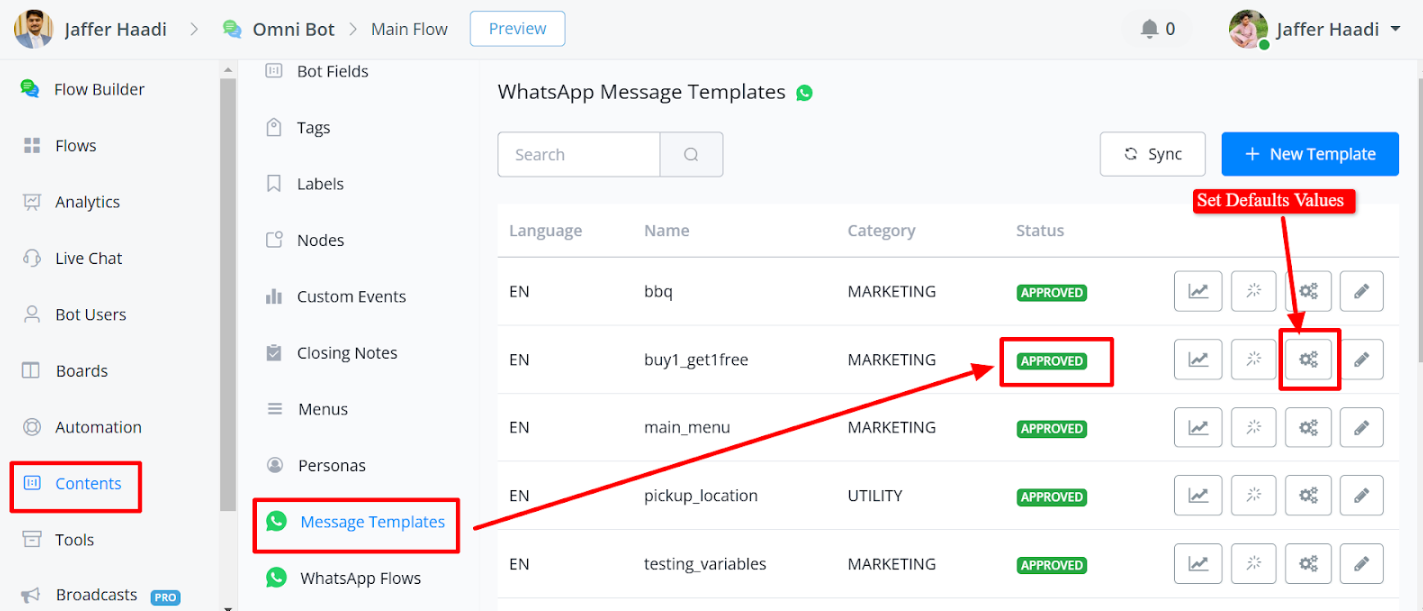Click the Preview button
The image size is (1423, 611).
(517, 29)
